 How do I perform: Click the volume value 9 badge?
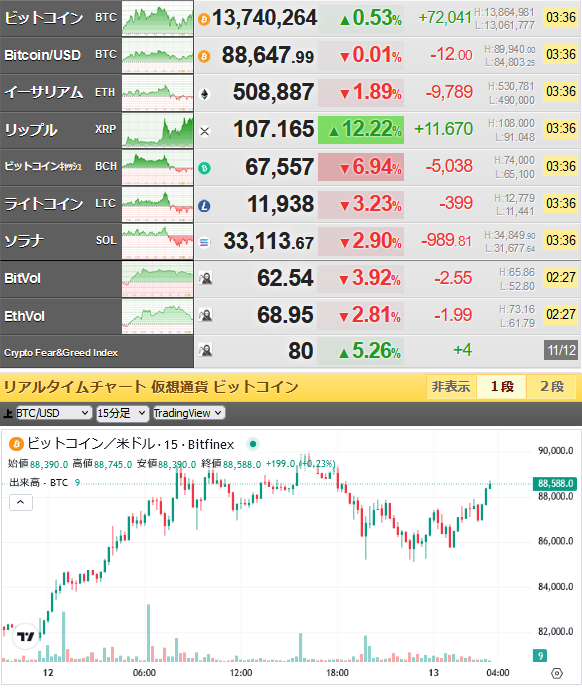pyautogui.click(x=540, y=656)
